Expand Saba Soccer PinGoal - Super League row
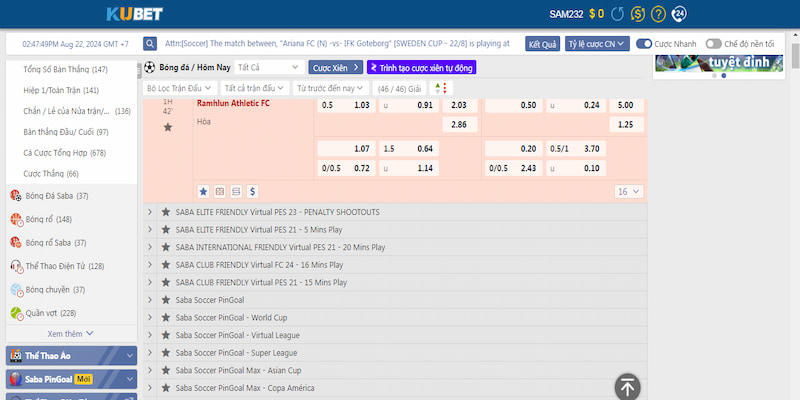Viewport: 800px width, 400px height. [x=149, y=353]
